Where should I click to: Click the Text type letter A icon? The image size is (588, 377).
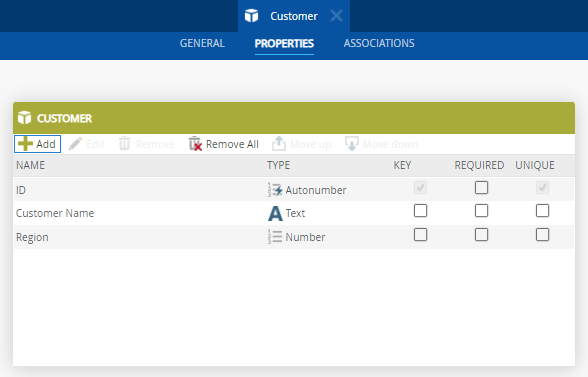point(275,213)
